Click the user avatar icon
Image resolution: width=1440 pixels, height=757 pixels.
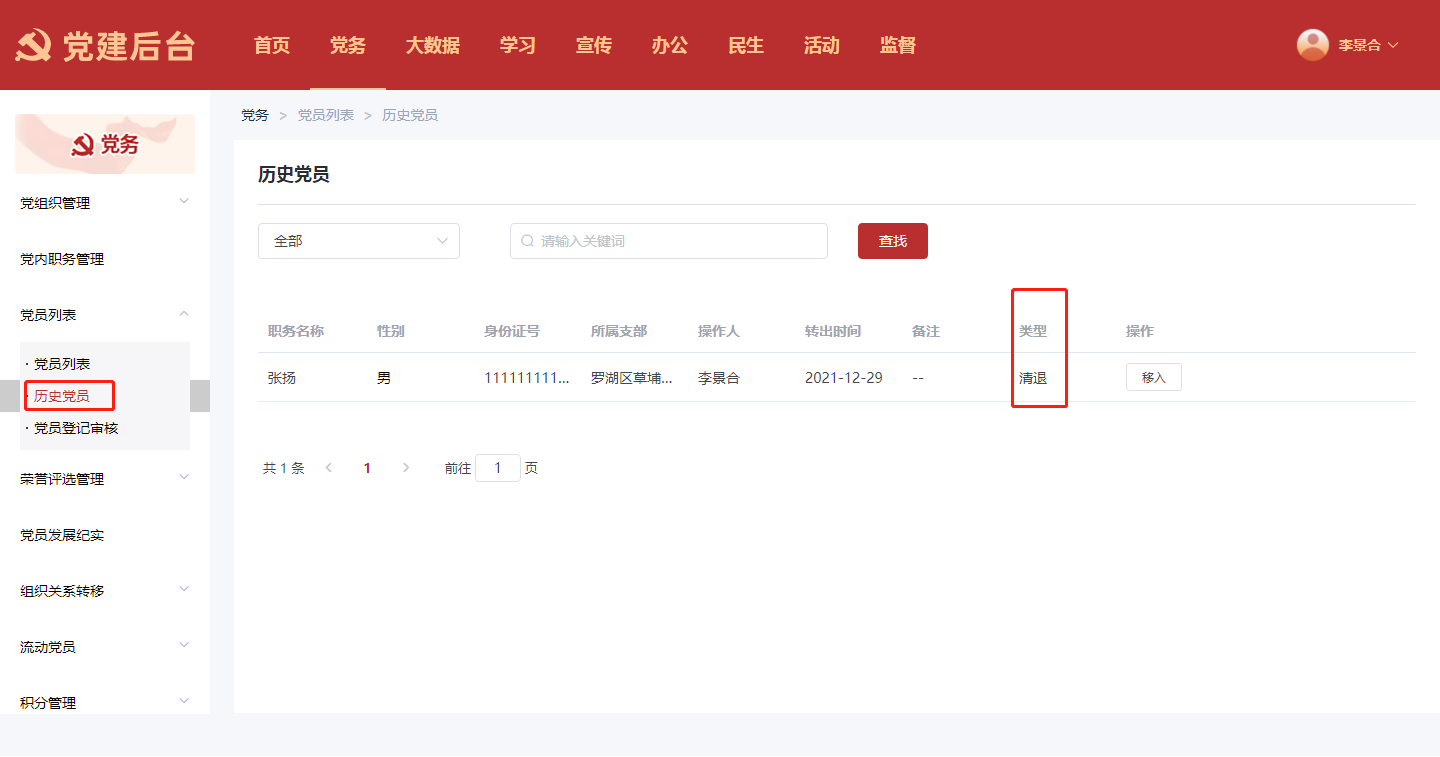(x=1312, y=45)
